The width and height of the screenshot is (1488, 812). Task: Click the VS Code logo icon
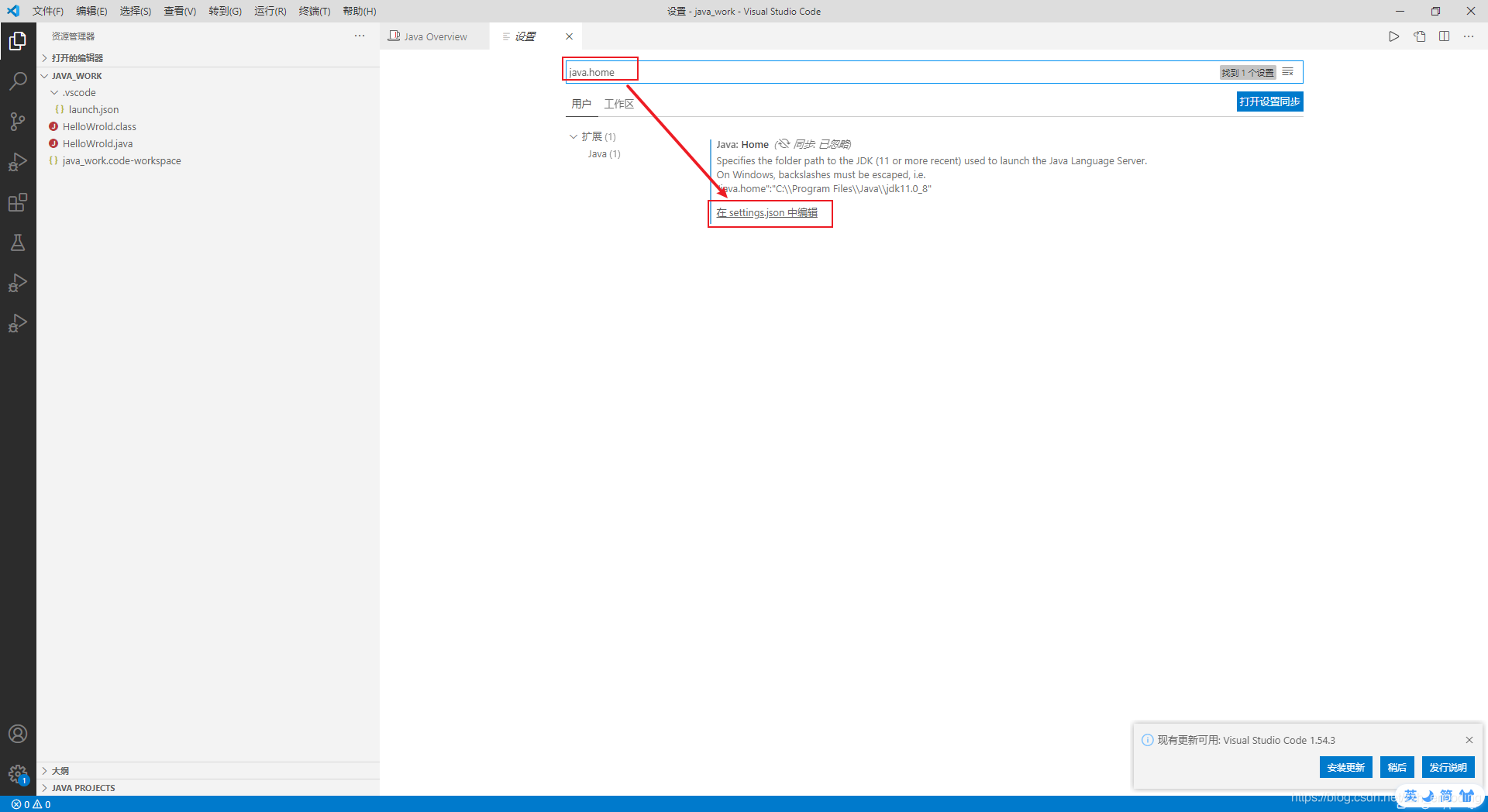[13, 11]
